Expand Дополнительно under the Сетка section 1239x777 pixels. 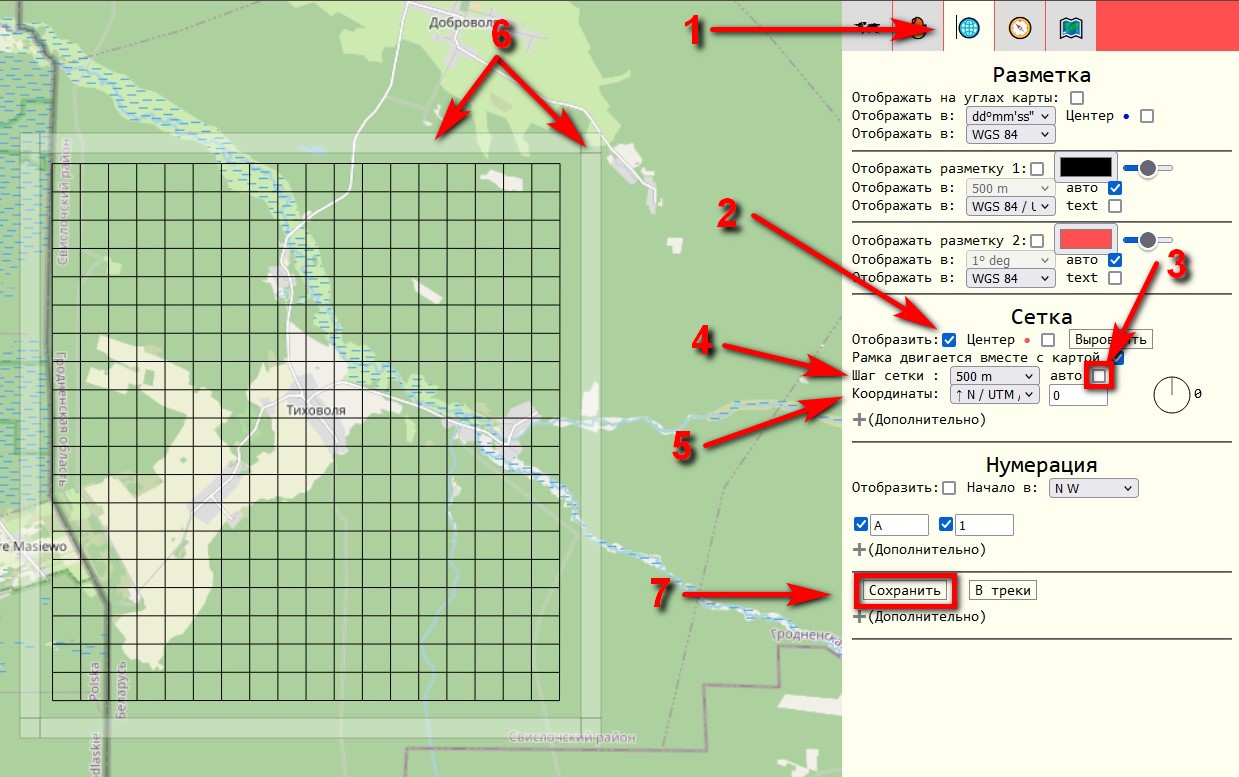click(x=919, y=419)
